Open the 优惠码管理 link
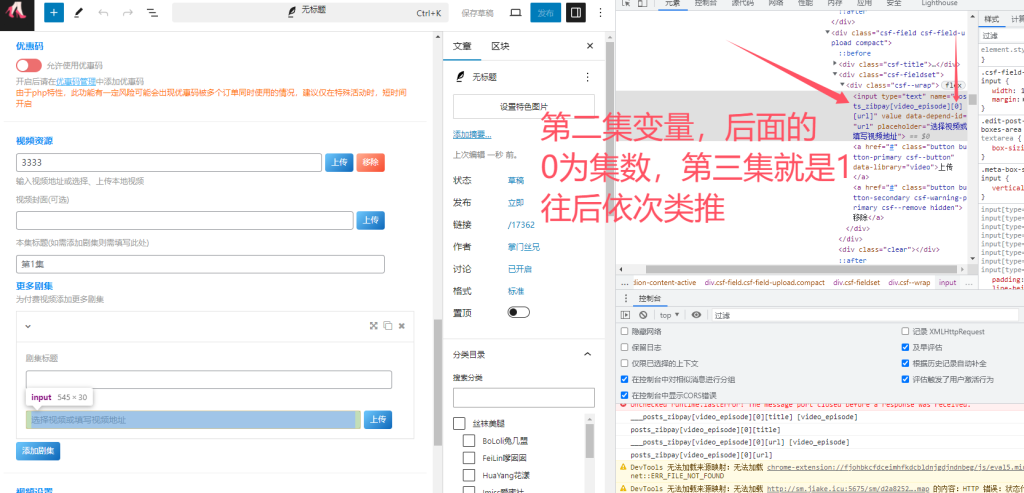This screenshot has height=493, width=1024. [x=76, y=82]
